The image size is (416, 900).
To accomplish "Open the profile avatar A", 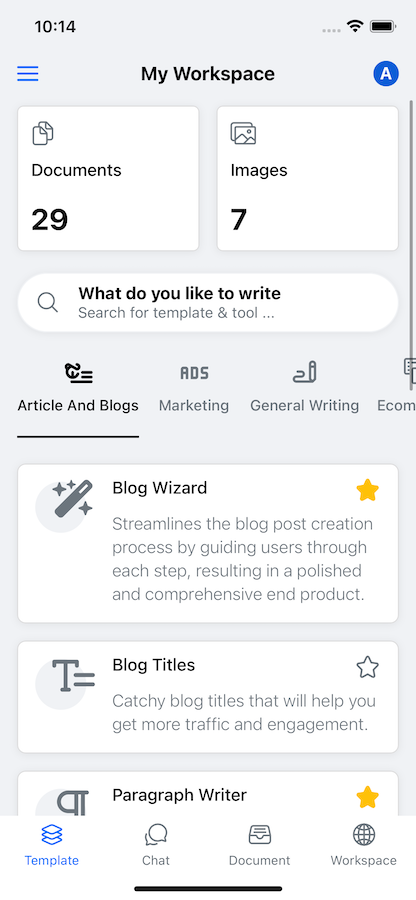I will coord(386,73).
